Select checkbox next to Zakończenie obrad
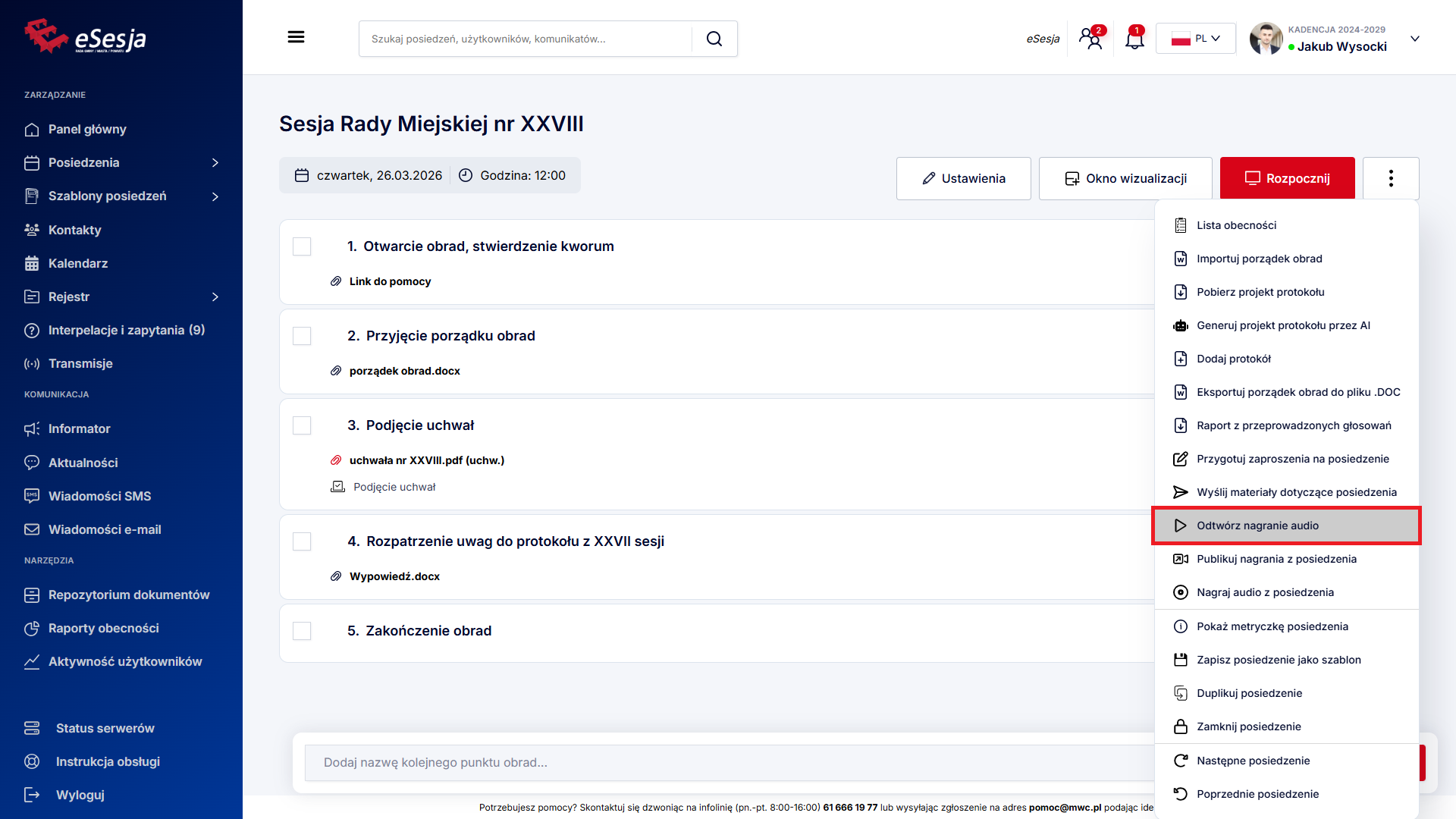 302,631
